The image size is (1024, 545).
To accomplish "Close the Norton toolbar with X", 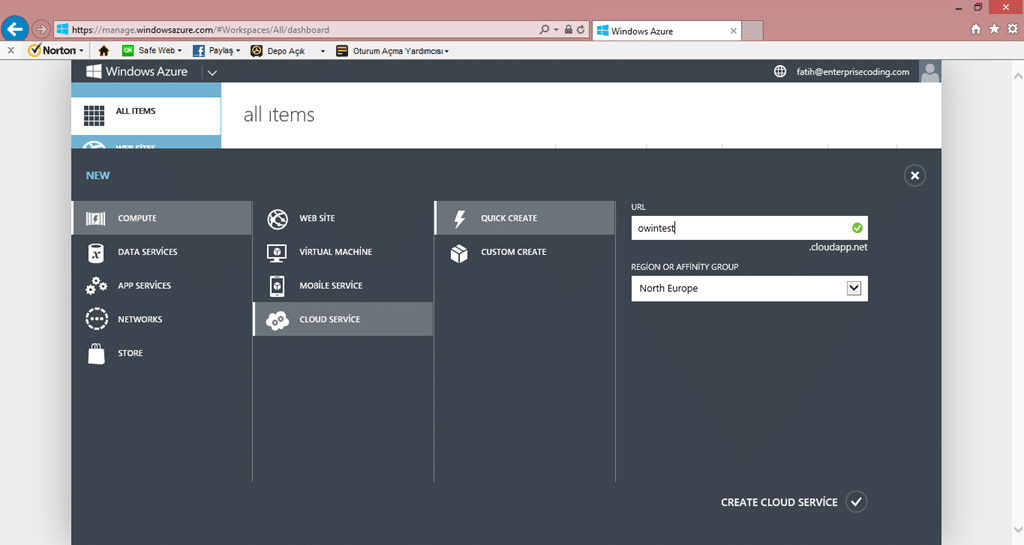I will pos(10,50).
